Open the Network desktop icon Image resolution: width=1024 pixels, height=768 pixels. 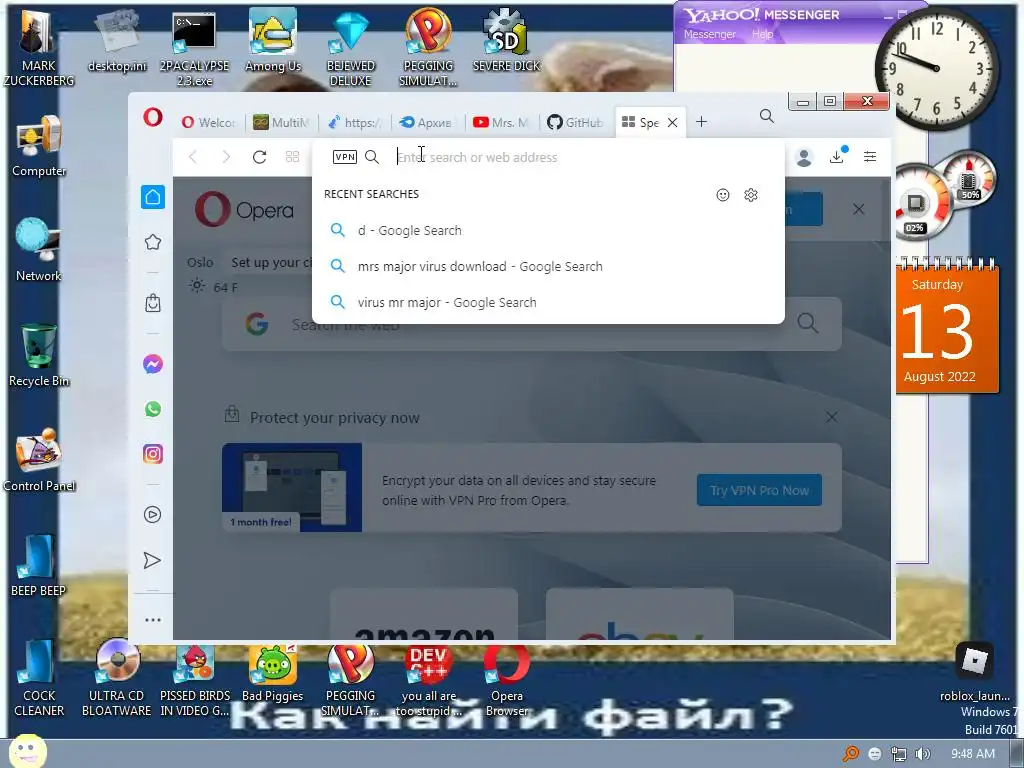39,250
